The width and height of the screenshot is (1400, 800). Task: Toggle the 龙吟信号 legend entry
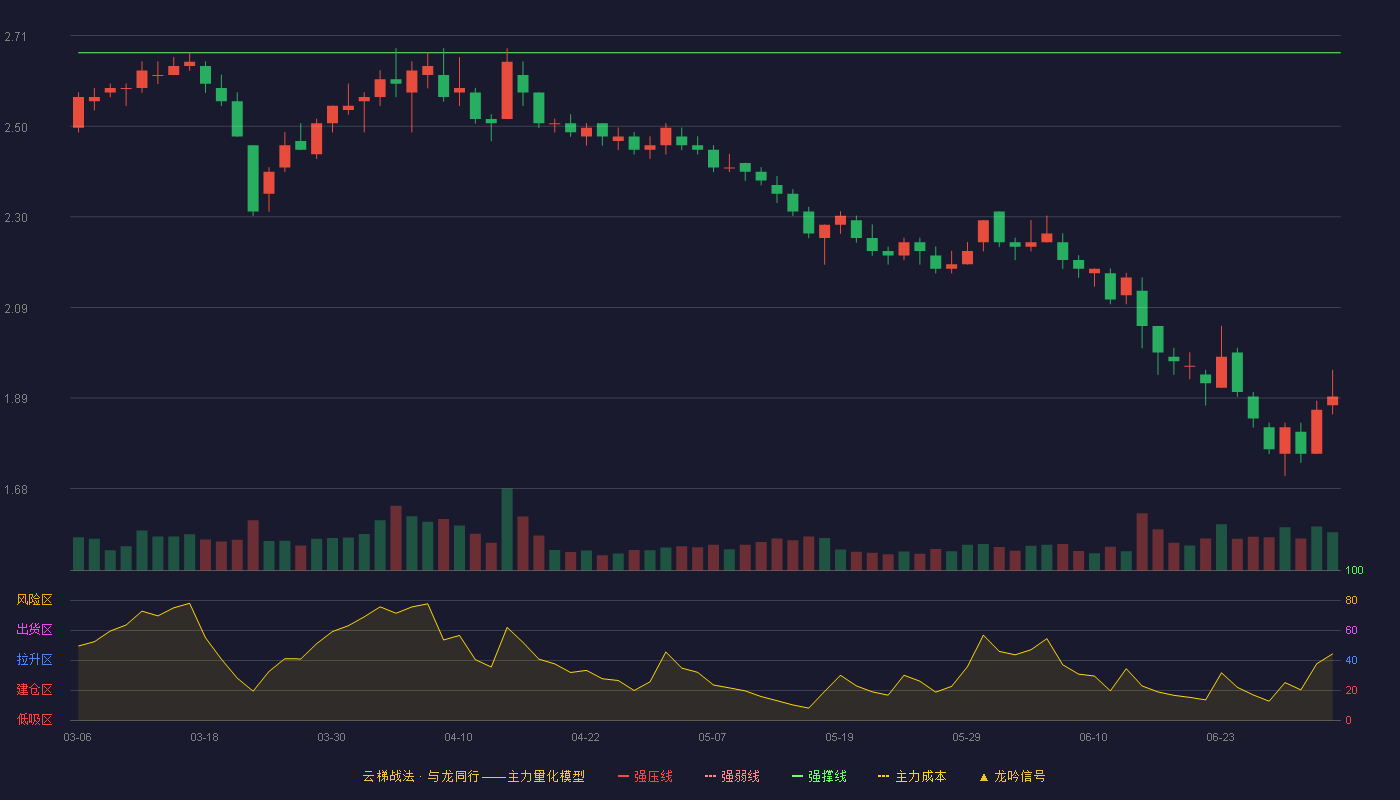tap(1012, 776)
